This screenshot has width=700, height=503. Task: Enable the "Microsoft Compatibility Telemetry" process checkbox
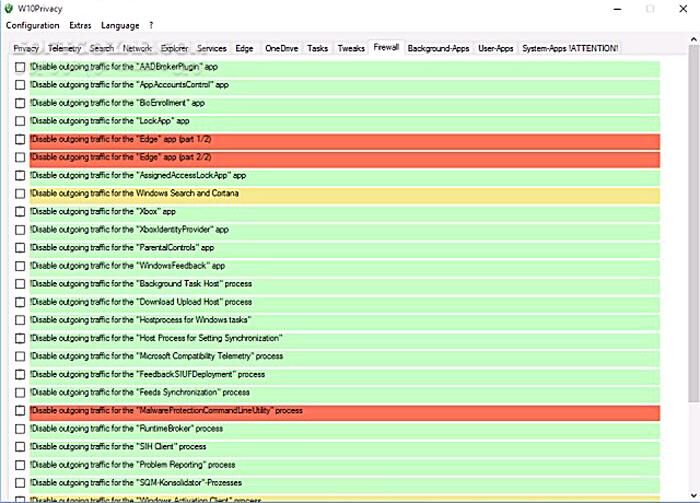[x=20, y=356]
